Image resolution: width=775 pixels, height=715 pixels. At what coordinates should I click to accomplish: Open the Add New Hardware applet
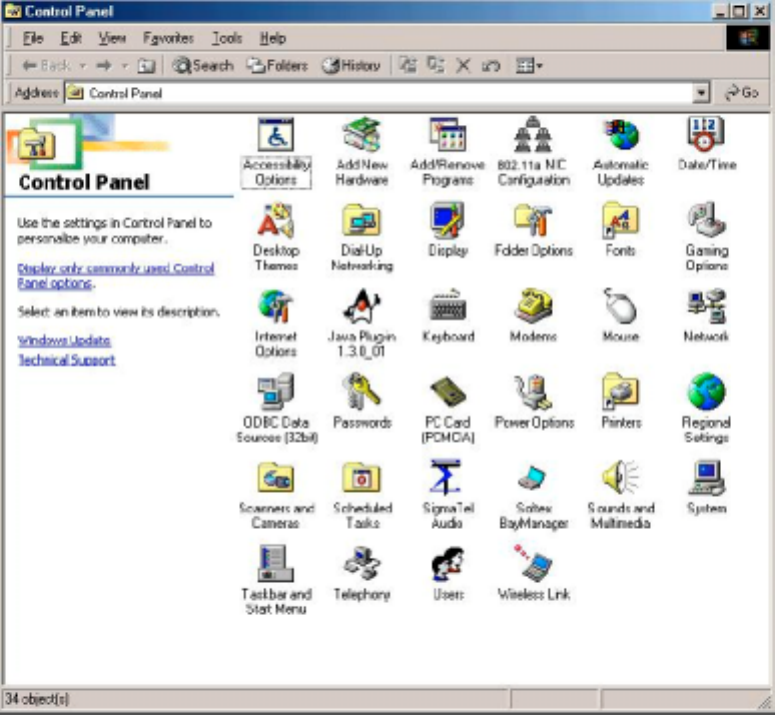coord(362,152)
